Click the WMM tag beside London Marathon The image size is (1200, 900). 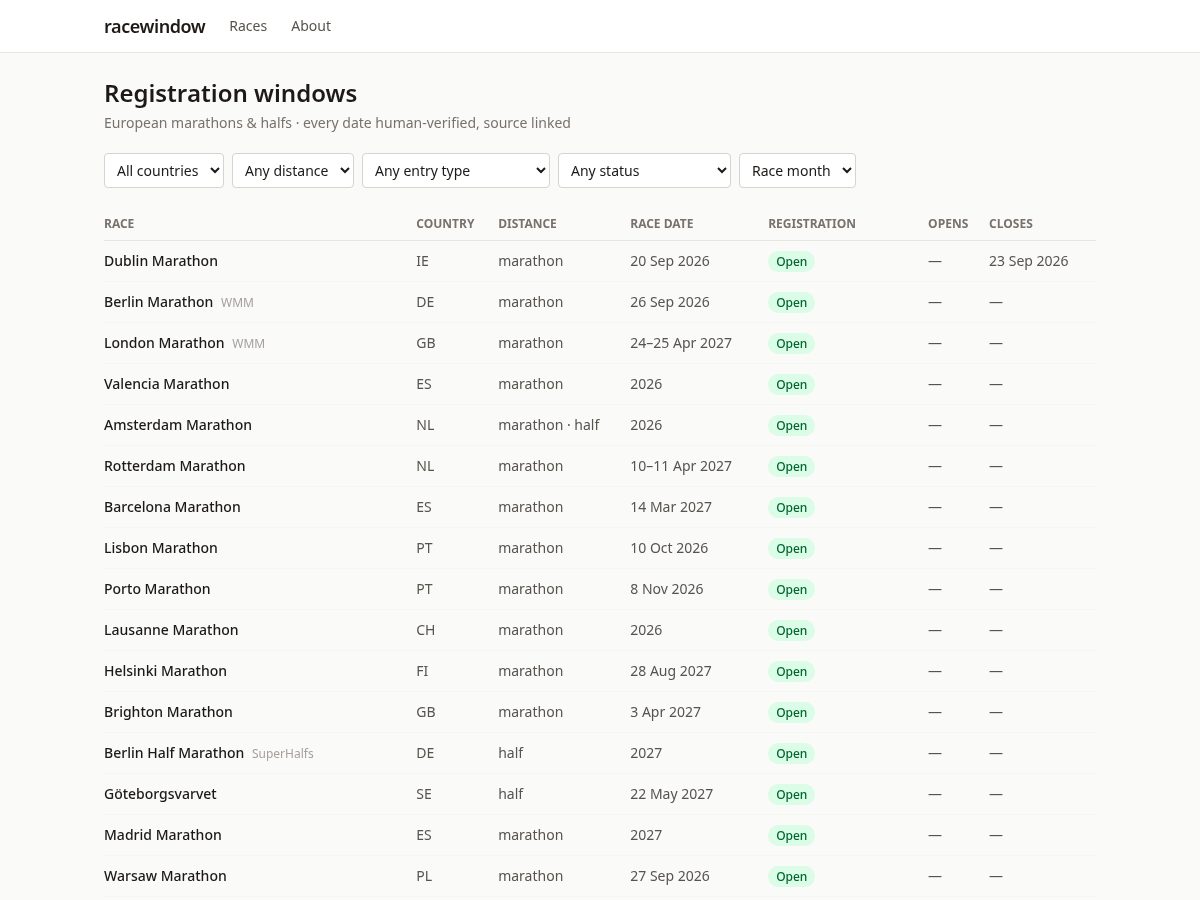point(248,344)
